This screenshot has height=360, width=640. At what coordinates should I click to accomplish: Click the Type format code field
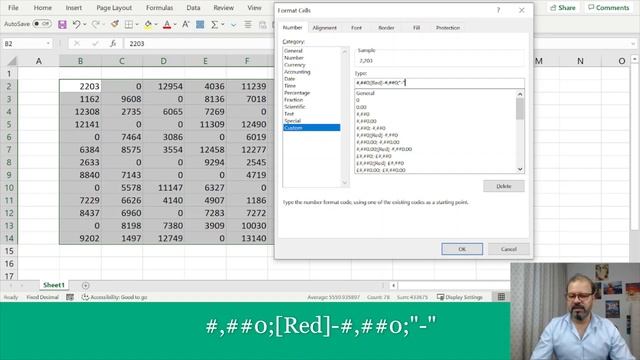(x=440, y=83)
